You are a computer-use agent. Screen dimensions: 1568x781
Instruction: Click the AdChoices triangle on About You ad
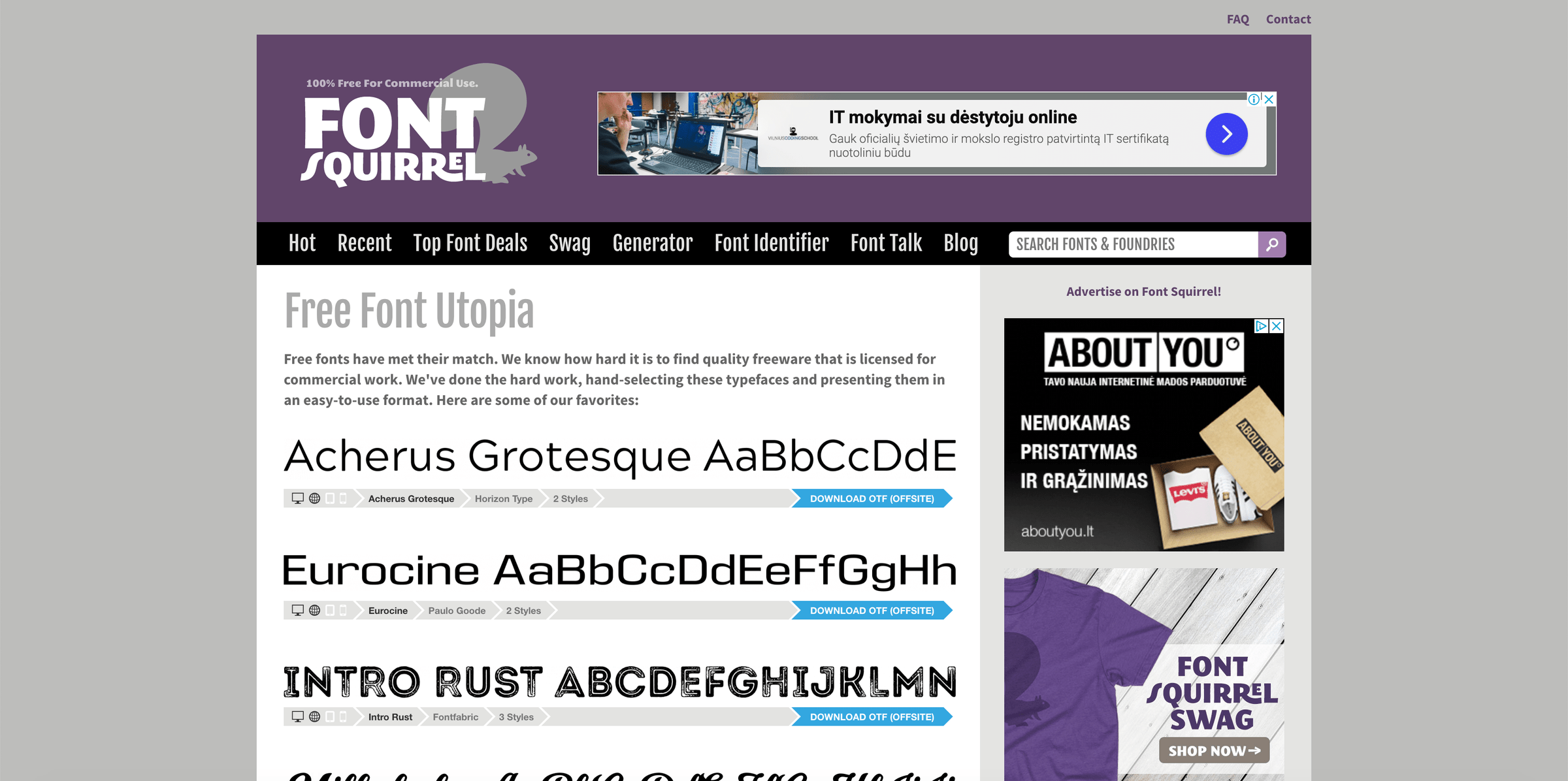coord(1261,326)
